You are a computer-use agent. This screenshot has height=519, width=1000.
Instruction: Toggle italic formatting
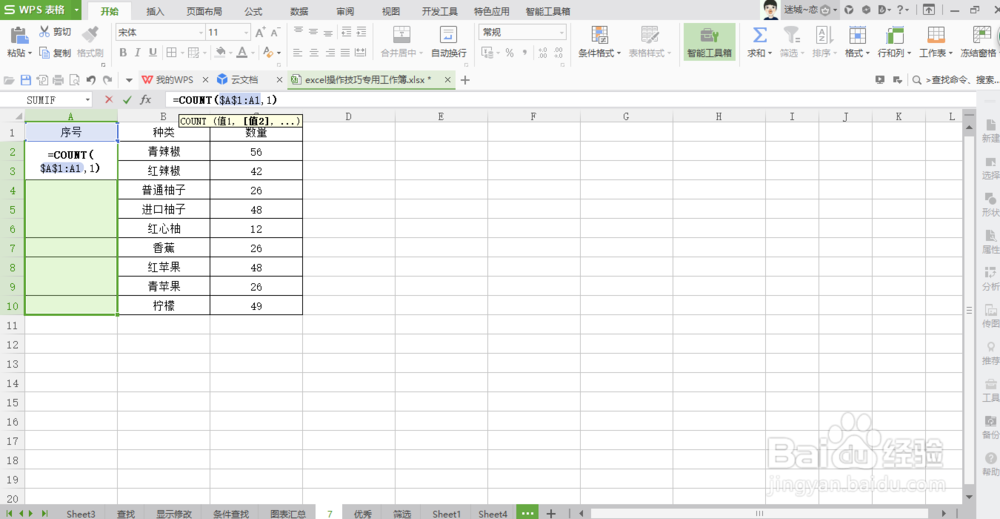click(x=137, y=52)
